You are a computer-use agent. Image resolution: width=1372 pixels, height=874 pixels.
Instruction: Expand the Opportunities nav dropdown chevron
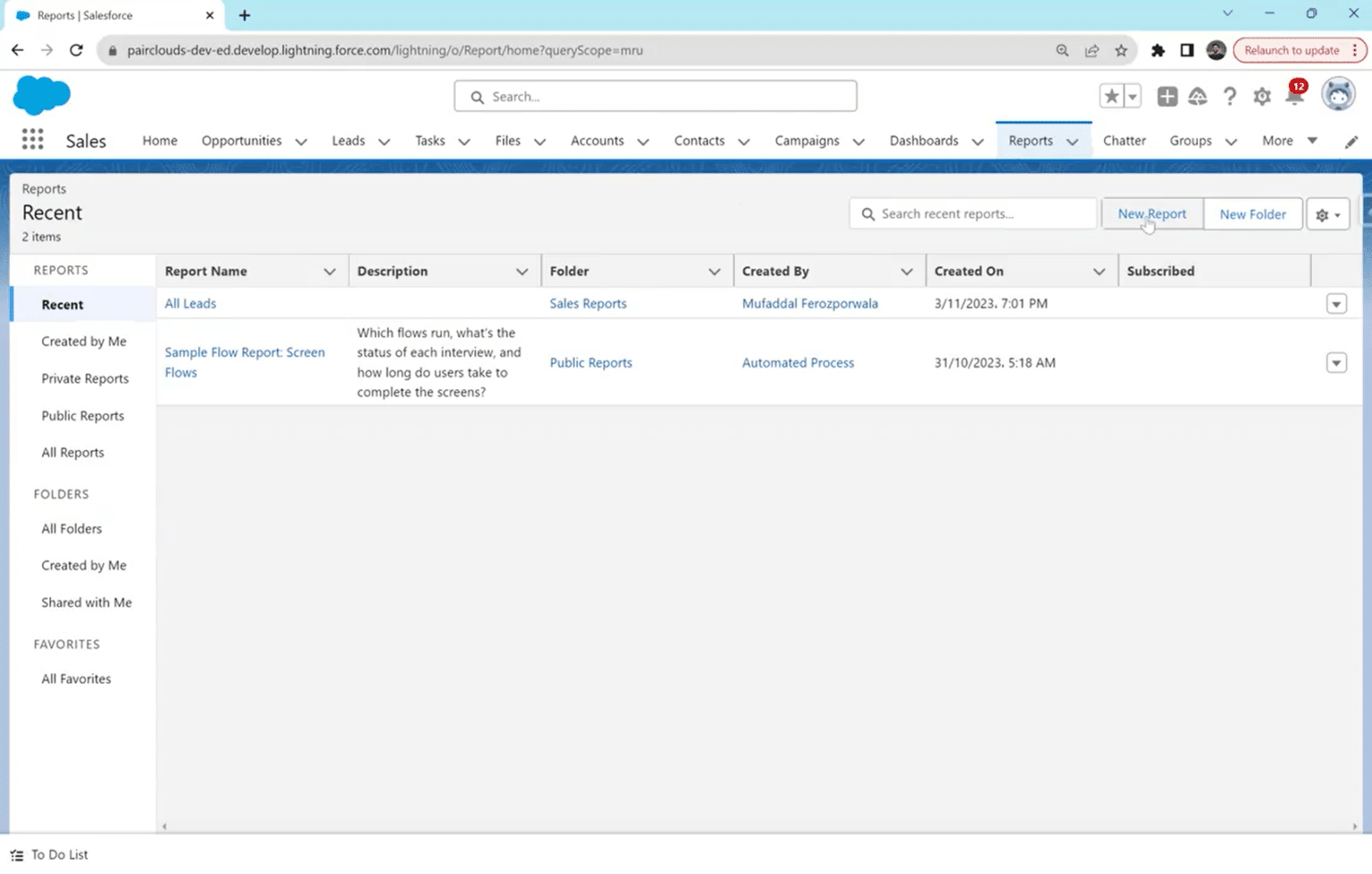click(x=301, y=141)
